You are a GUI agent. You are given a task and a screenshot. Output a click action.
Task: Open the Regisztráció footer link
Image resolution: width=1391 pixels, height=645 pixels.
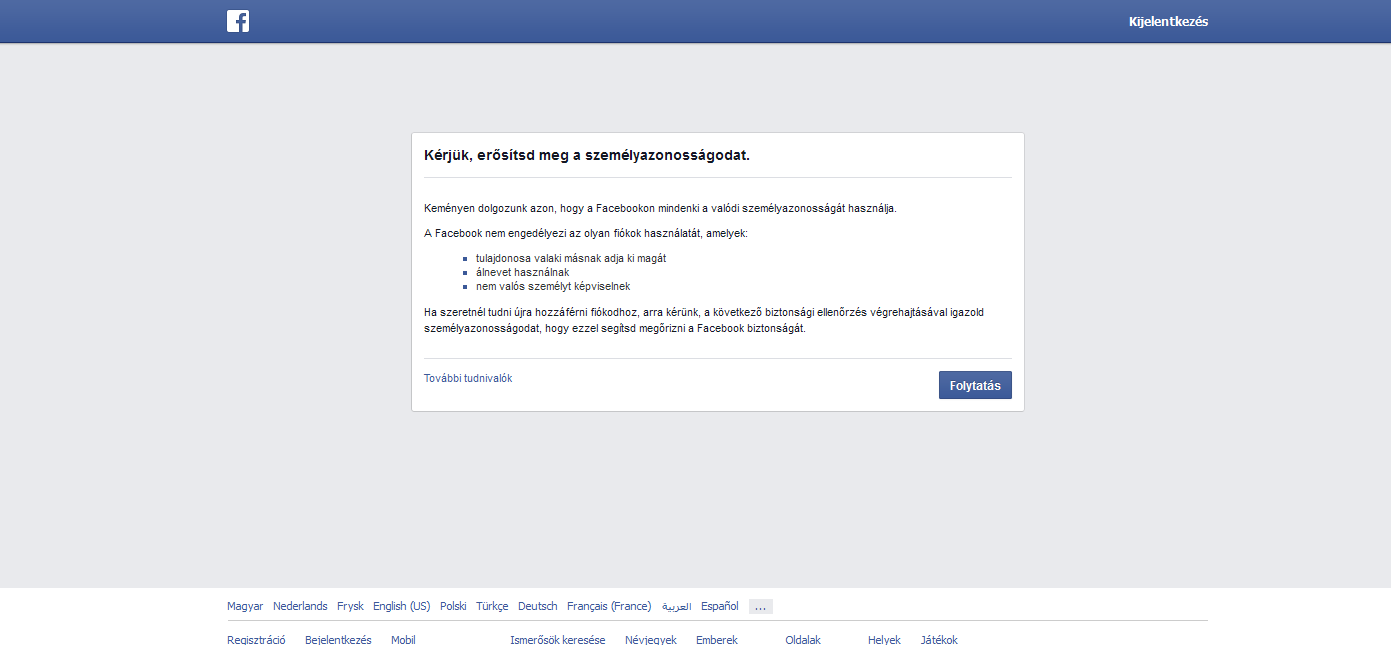pyautogui.click(x=256, y=639)
